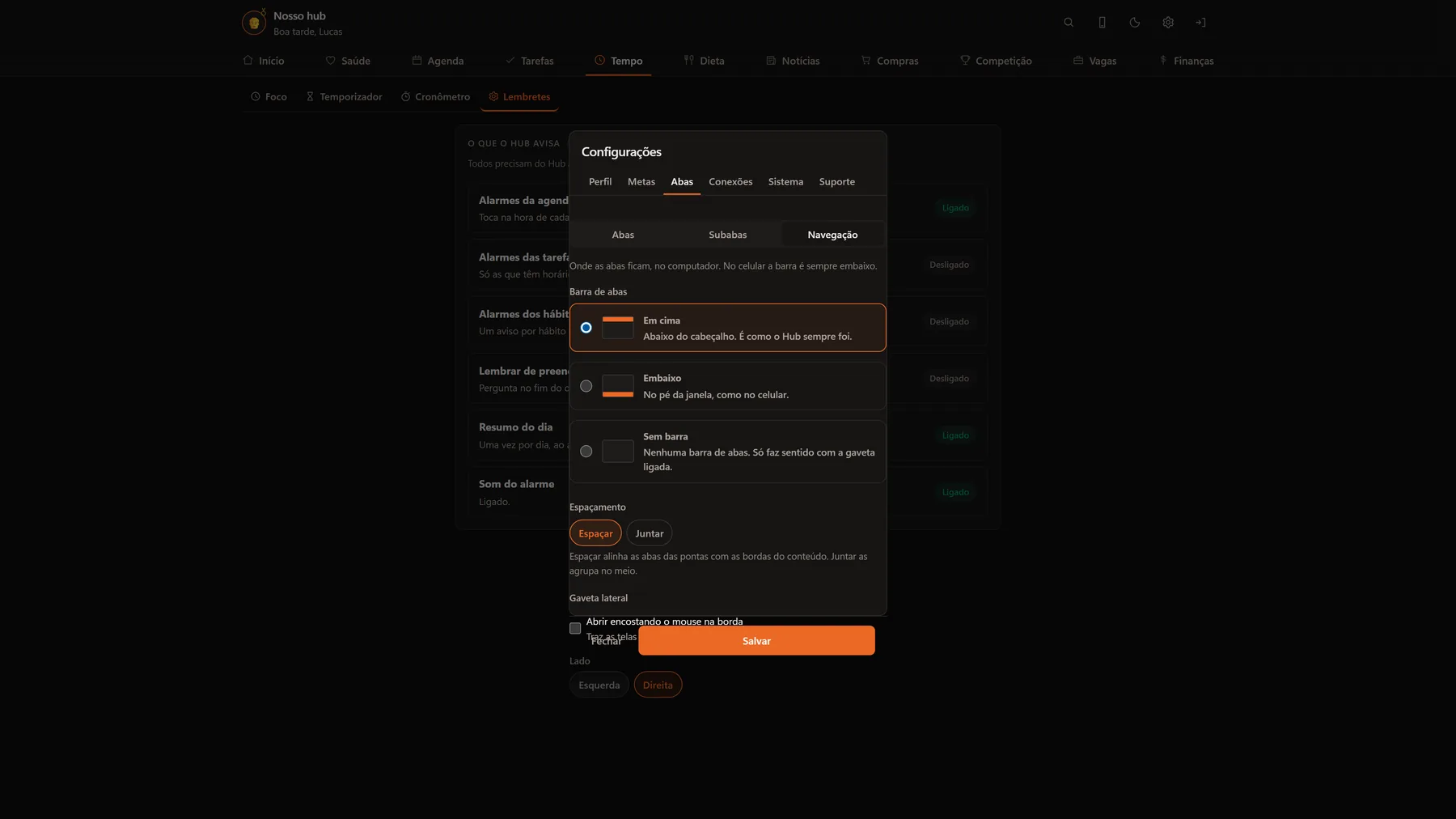Click the mobile phone icon in header
This screenshot has height=819, width=1456.
[x=1102, y=23]
